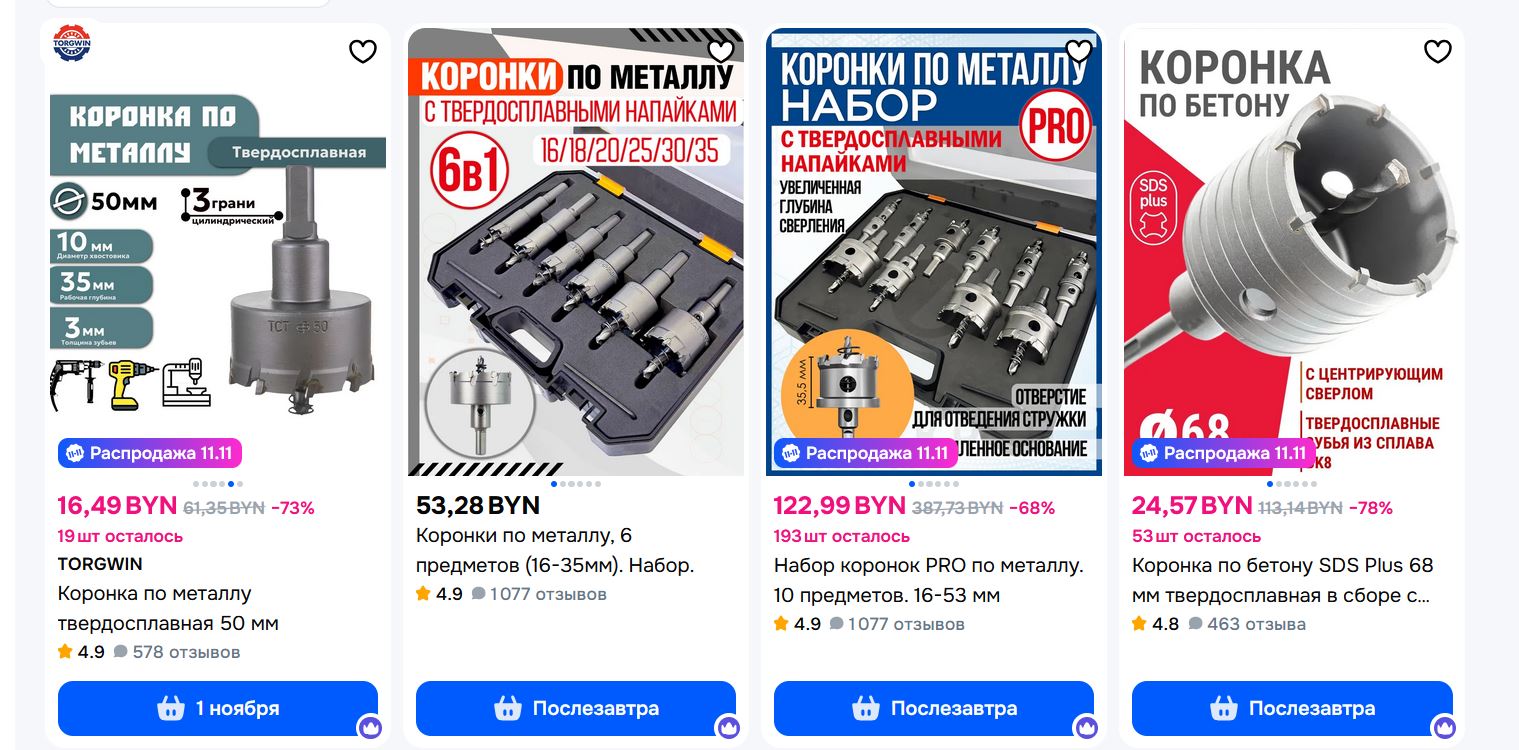Open the 'Распродажа 11.11' badge on the TORGWIN product
The width and height of the screenshot is (1519, 750).
click(x=150, y=453)
